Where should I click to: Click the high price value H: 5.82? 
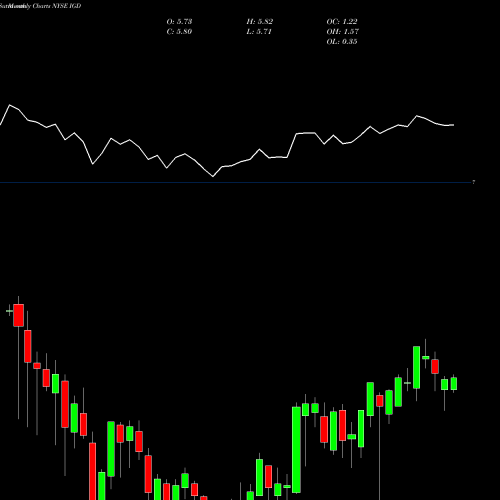tap(260, 22)
